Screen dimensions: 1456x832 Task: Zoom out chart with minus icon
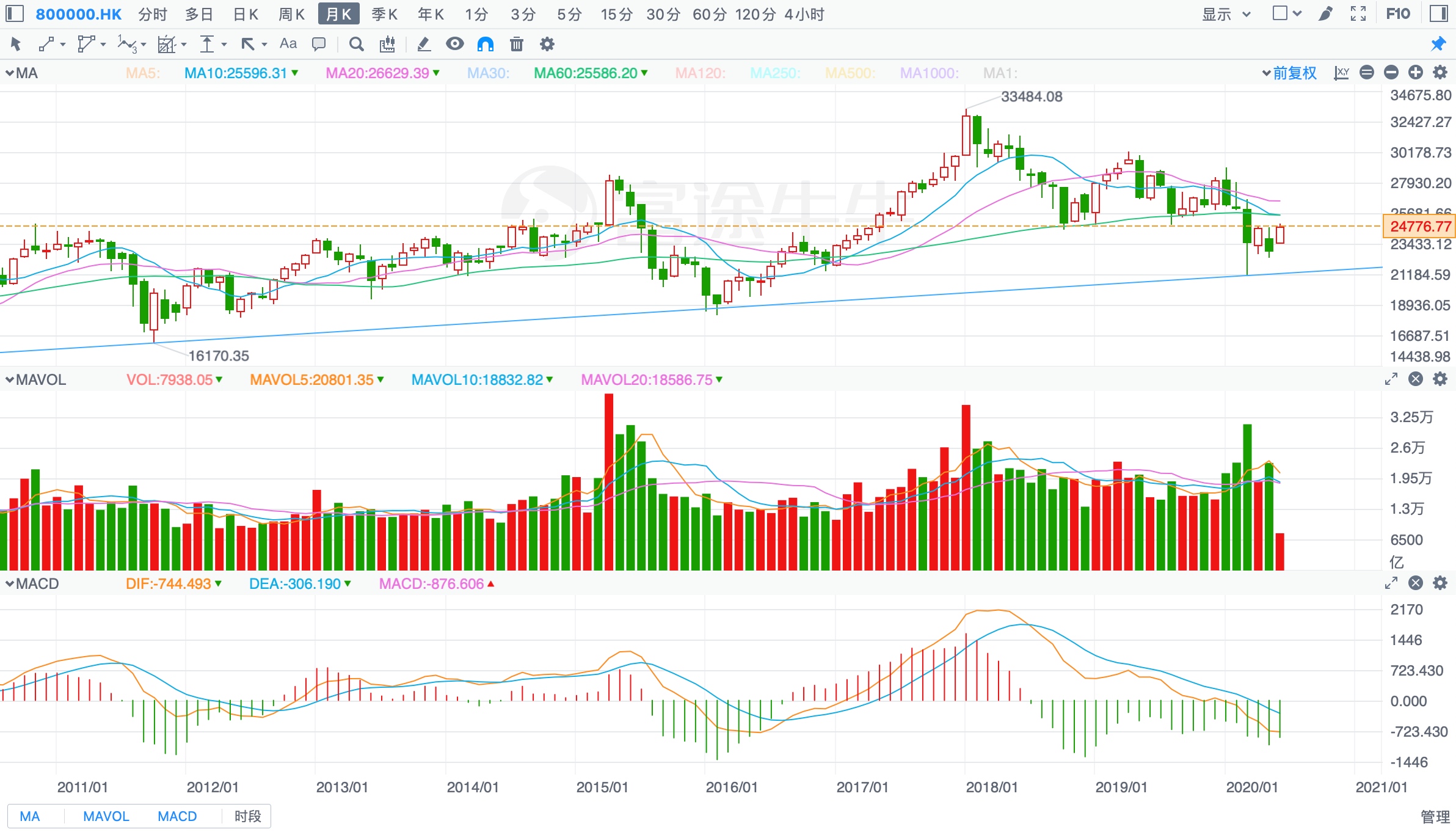(1391, 73)
